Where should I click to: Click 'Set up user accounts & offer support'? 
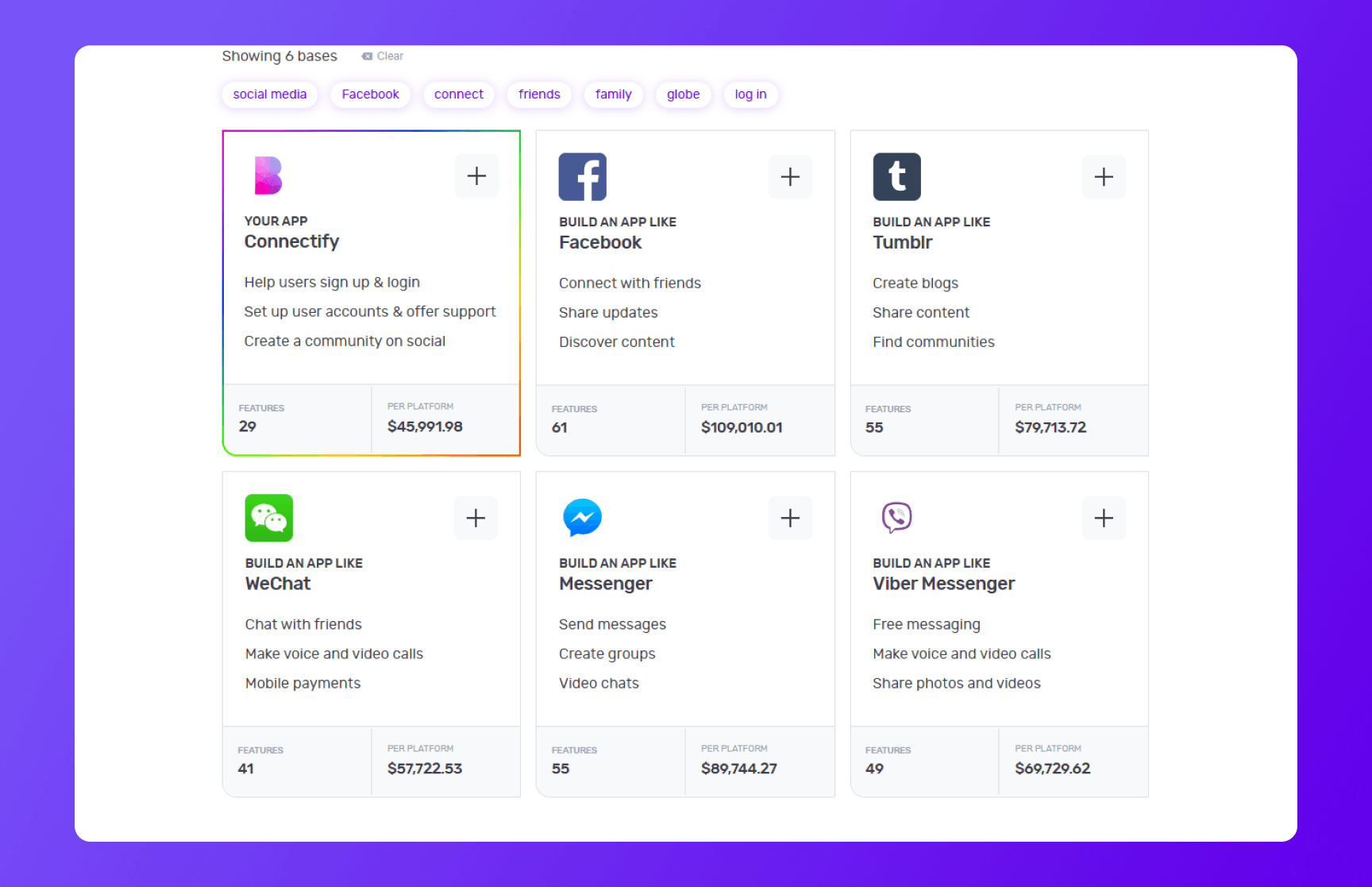[370, 312]
